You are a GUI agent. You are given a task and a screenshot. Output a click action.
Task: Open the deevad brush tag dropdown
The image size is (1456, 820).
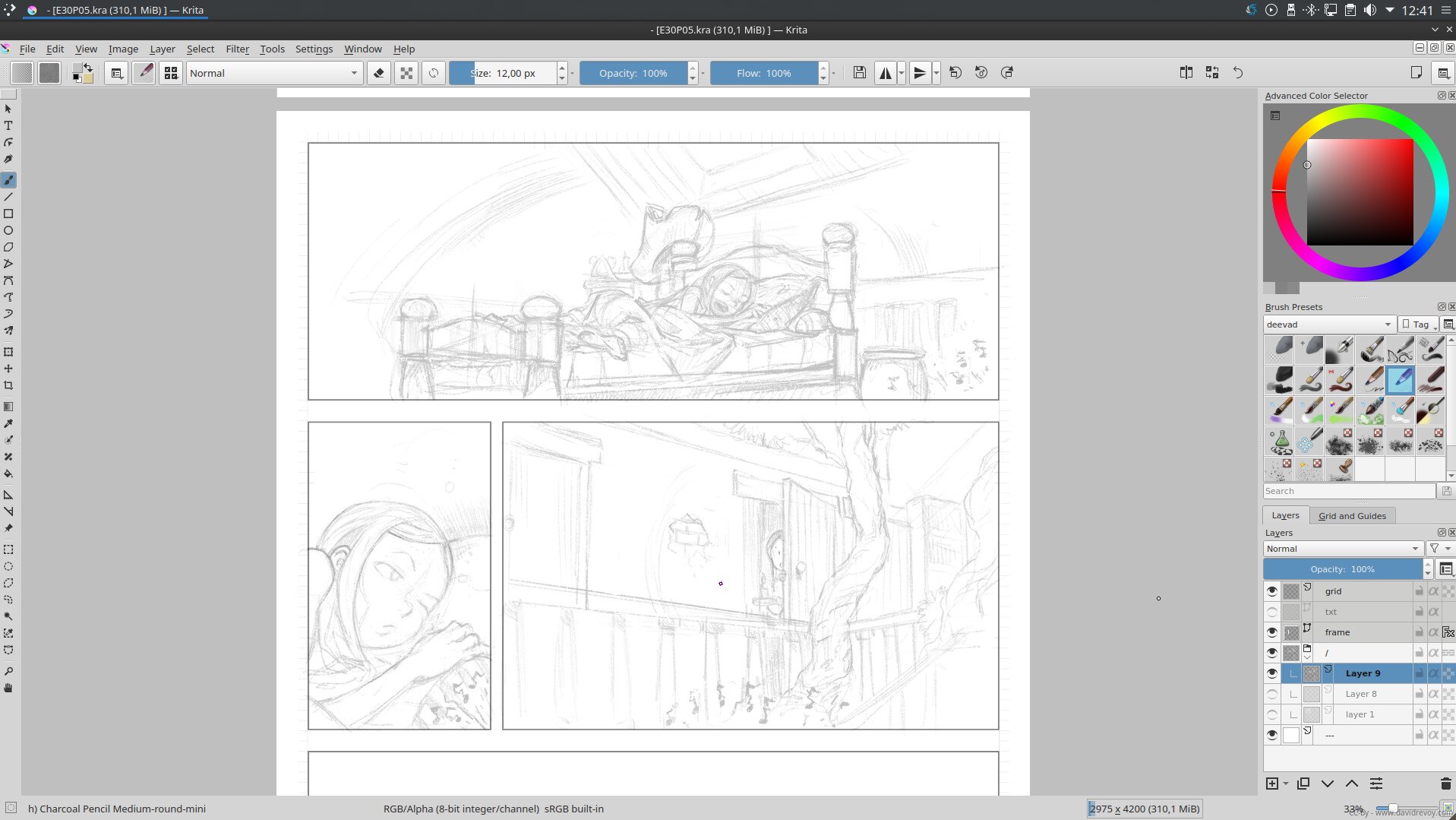(x=1328, y=325)
